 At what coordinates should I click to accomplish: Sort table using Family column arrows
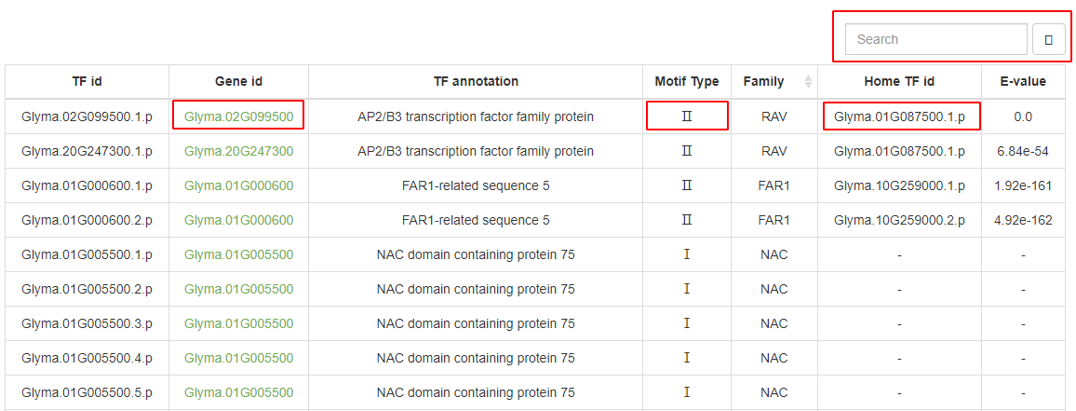[x=808, y=82]
